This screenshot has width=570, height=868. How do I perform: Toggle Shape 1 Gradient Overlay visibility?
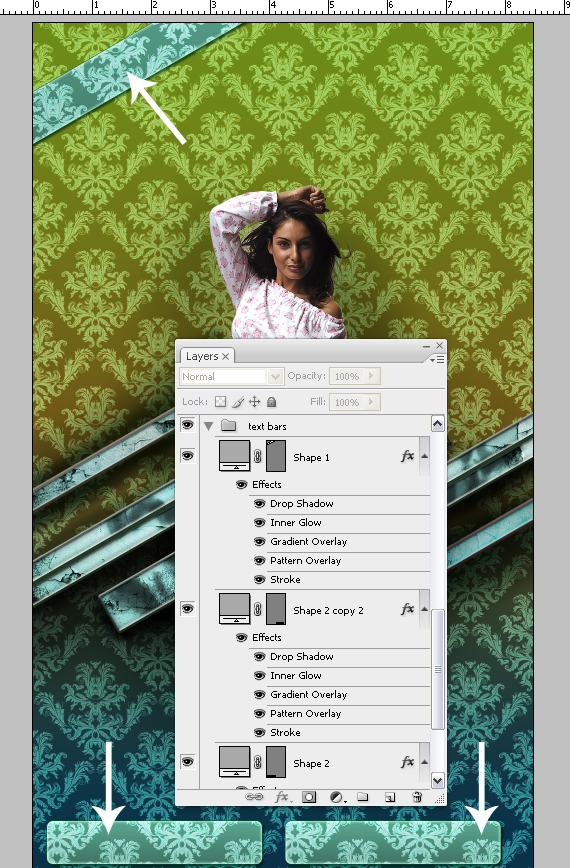[x=260, y=541]
